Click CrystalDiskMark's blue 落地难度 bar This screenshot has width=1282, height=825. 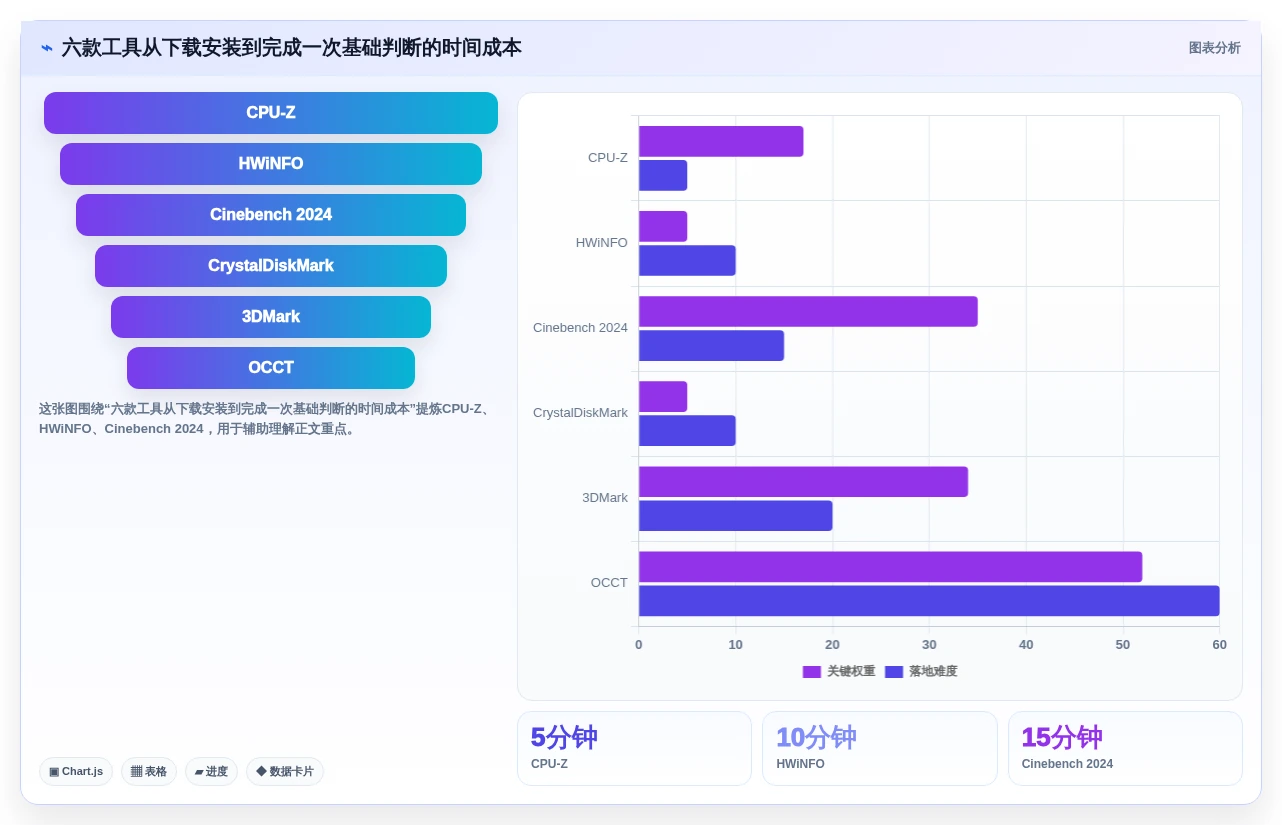click(x=687, y=431)
